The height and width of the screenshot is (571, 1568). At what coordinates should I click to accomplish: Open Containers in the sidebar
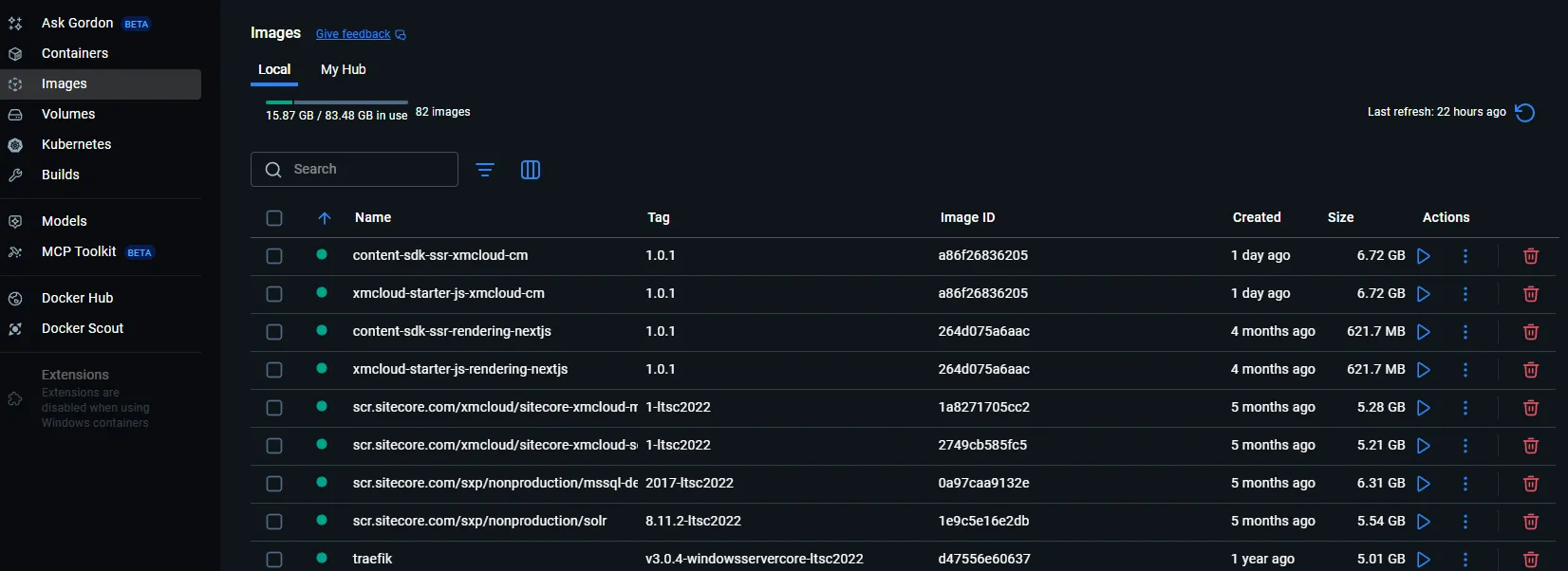[x=75, y=53]
